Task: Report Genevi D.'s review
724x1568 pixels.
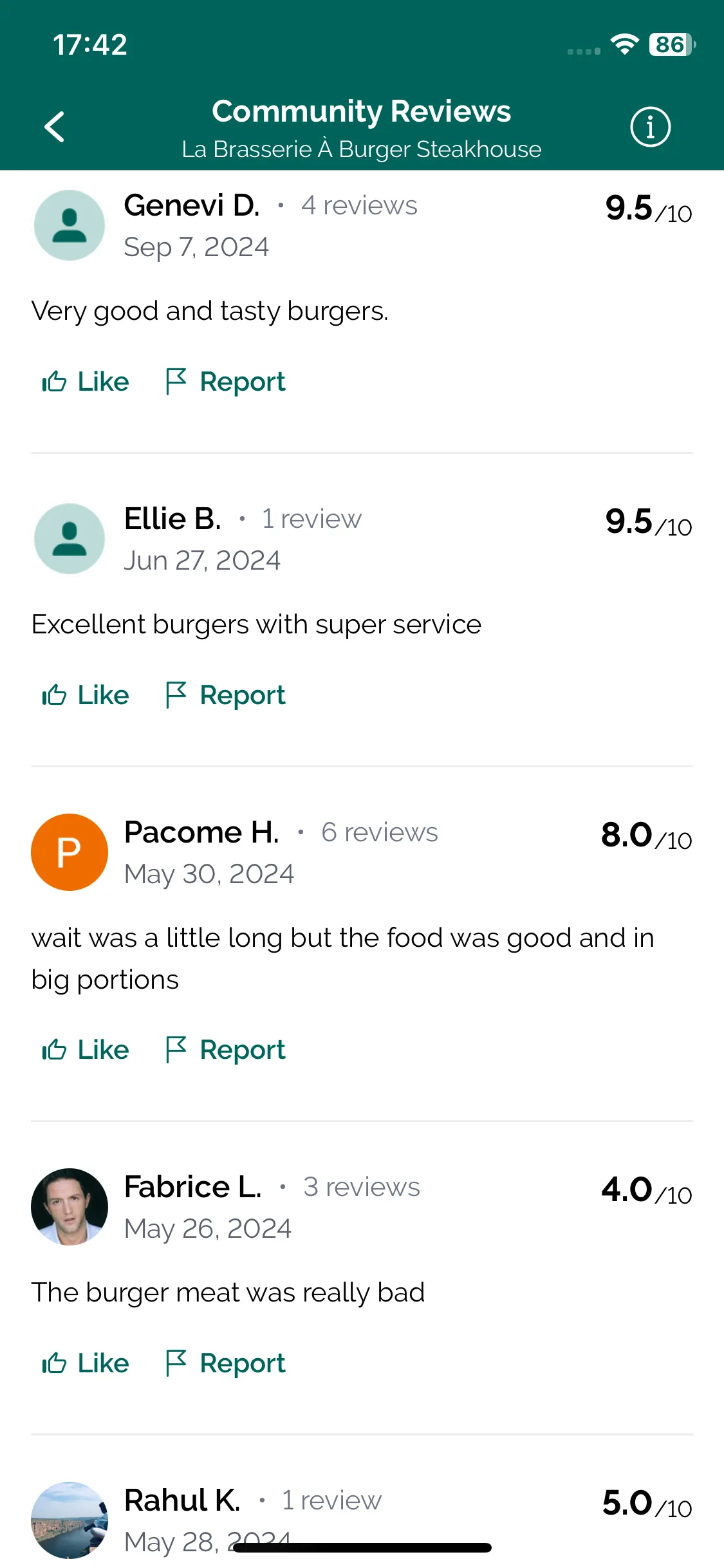Action: click(x=225, y=382)
